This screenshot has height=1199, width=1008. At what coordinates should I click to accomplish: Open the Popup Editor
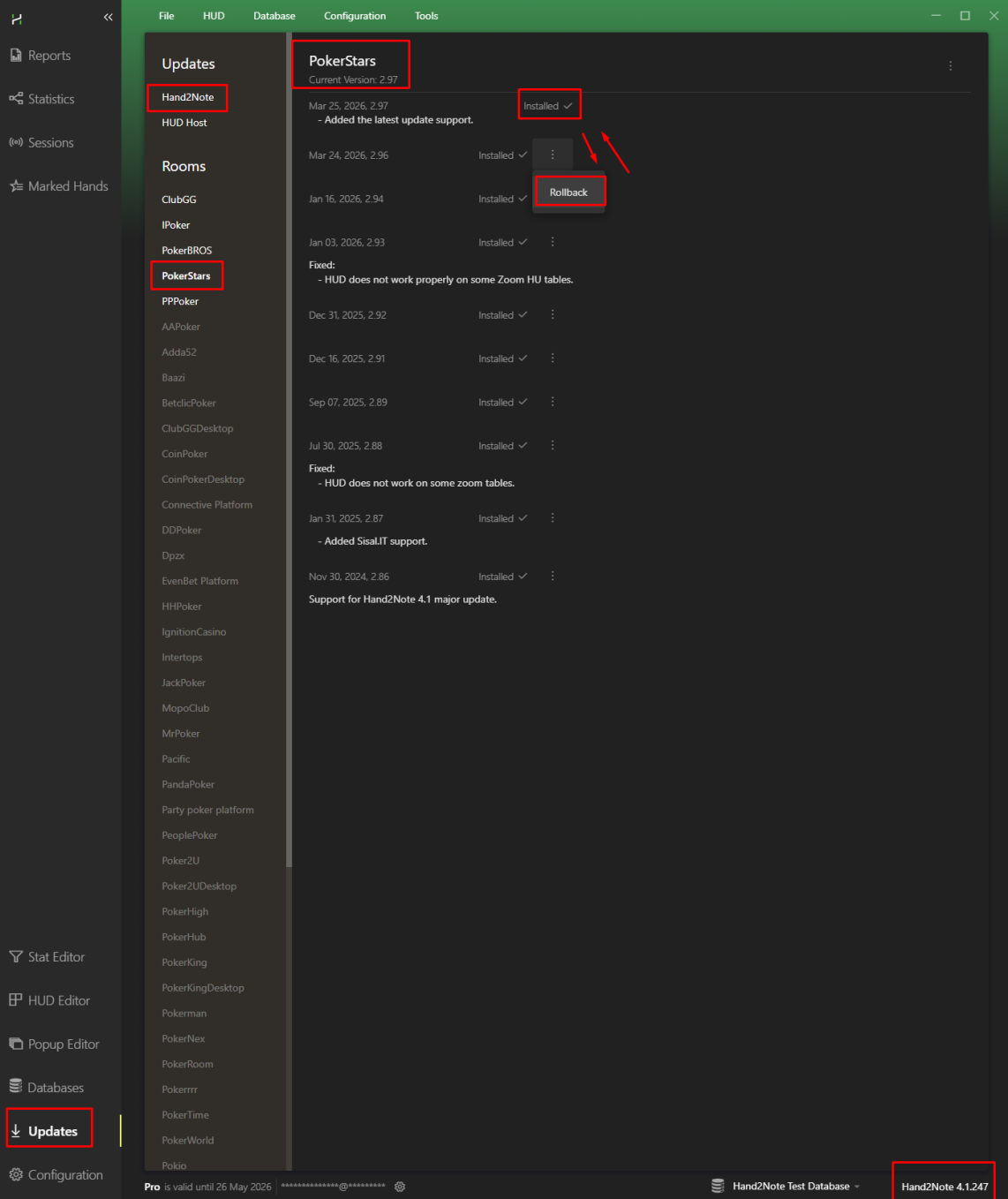click(55, 1044)
